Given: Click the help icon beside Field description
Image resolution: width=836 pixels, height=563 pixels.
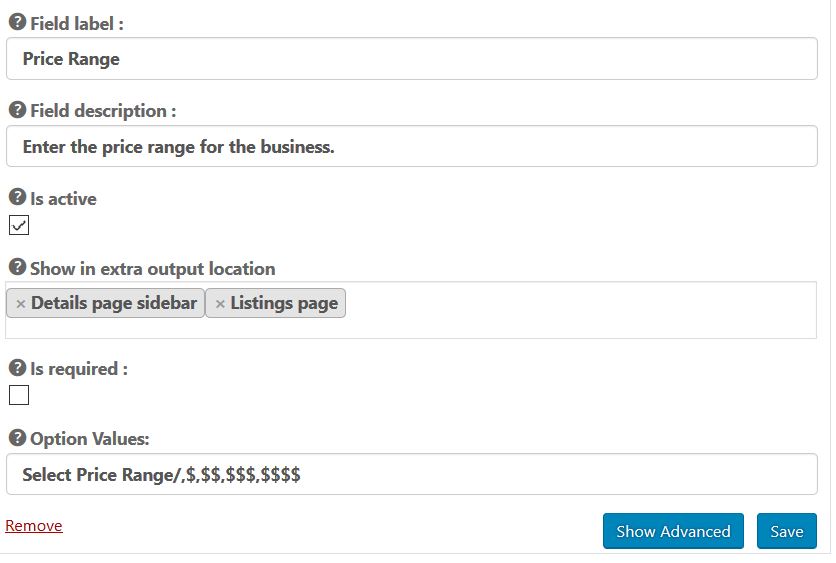Looking at the screenshot, I should click(17, 110).
